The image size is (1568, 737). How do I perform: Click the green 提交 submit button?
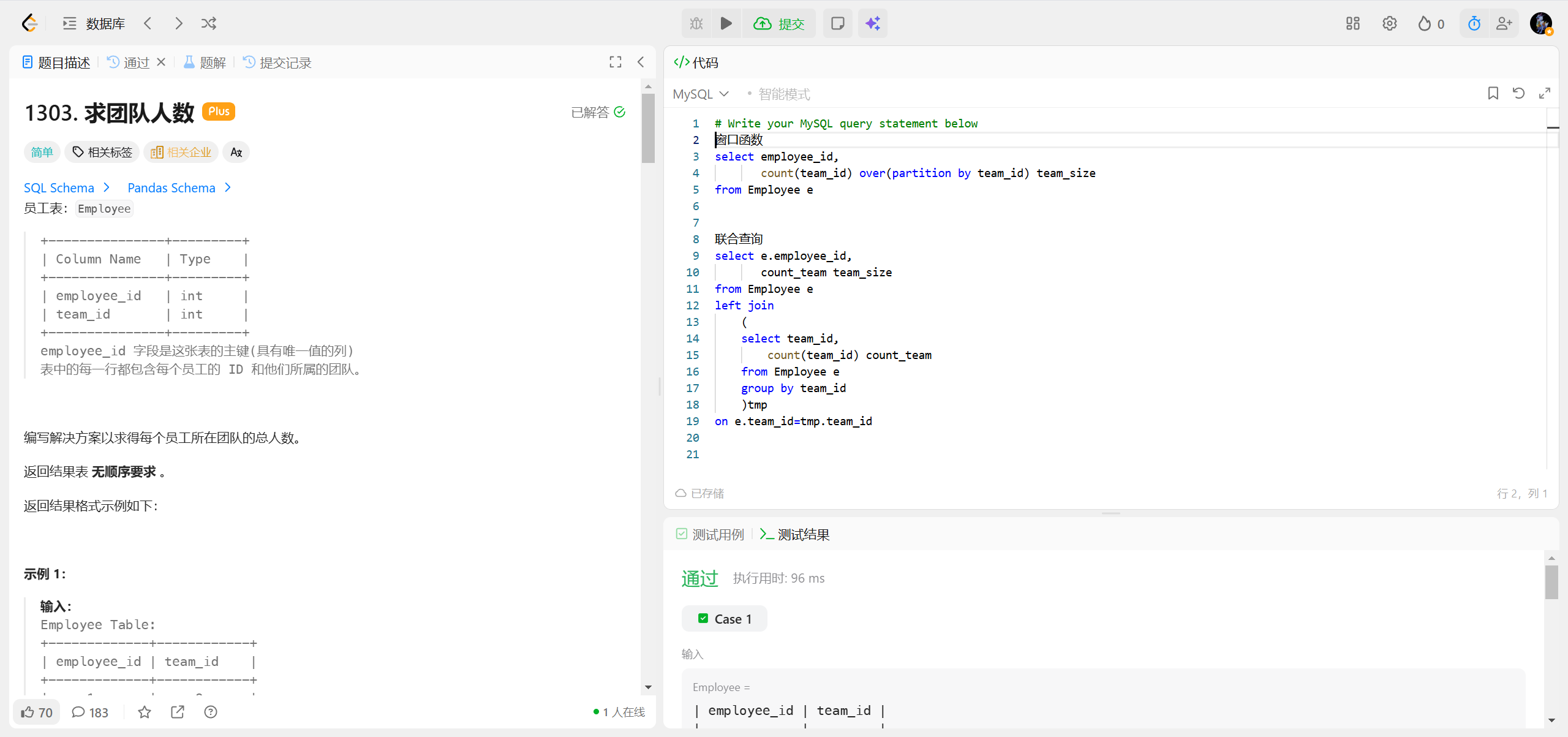coord(779,23)
